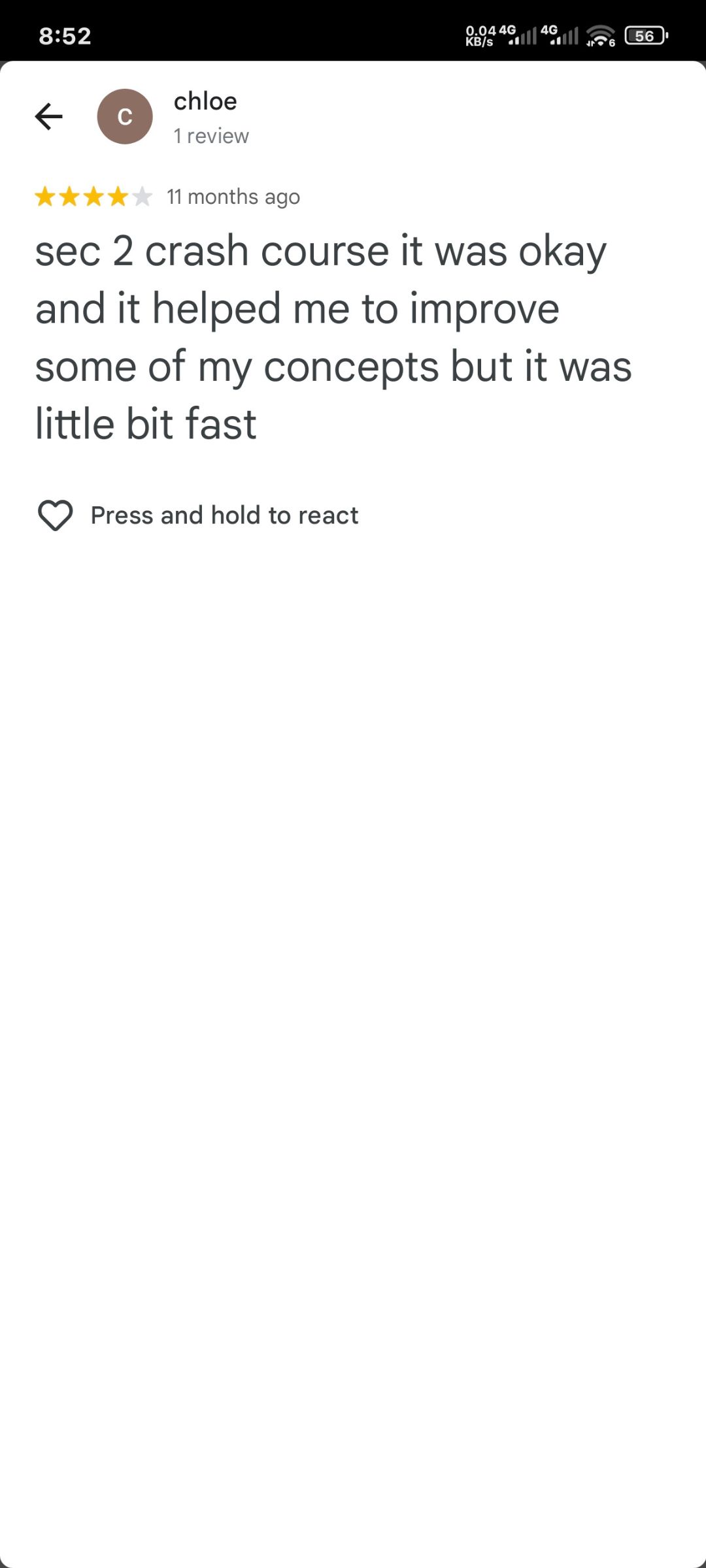Click the third gold rating star
Image resolution: width=706 pixels, height=1568 pixels.
93,197
